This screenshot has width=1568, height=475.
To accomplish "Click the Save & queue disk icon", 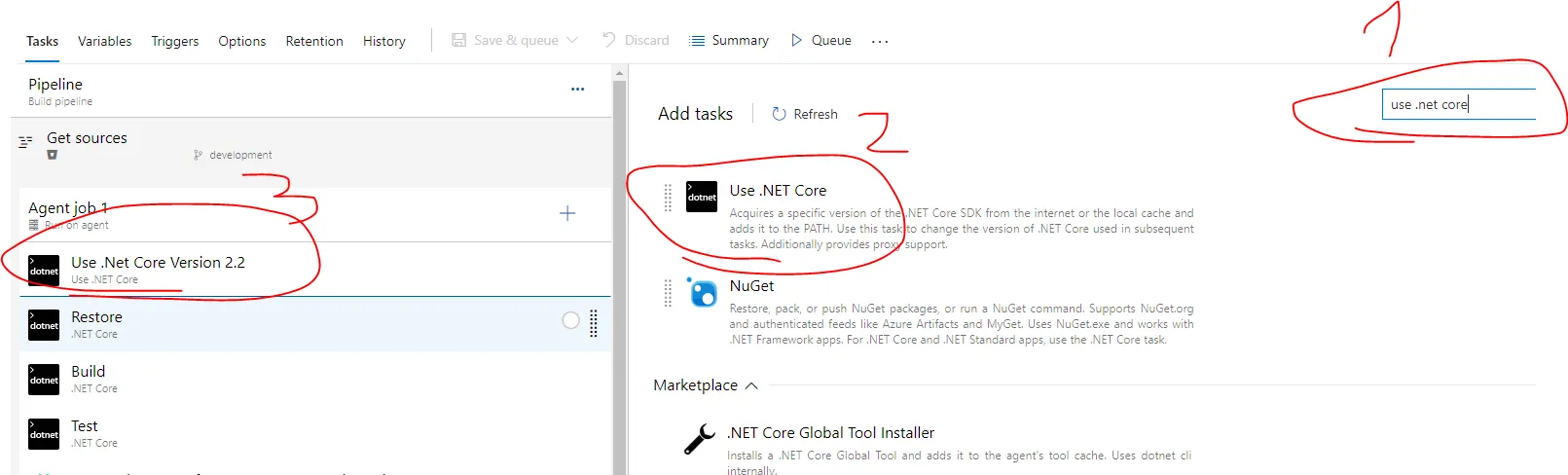I will 458,40.
